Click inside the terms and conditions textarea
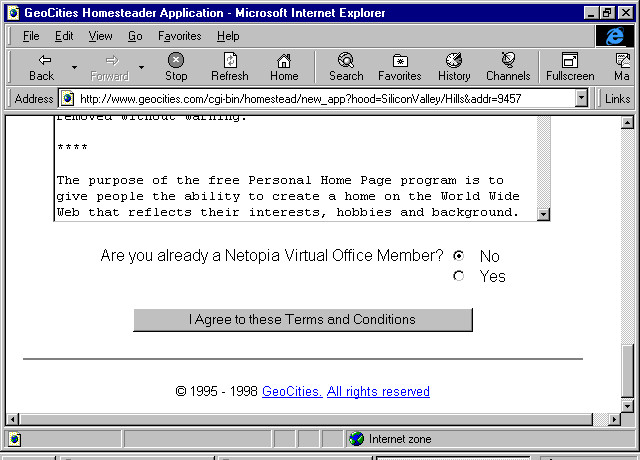Screen dimensions: 640x460 (296, 168)
